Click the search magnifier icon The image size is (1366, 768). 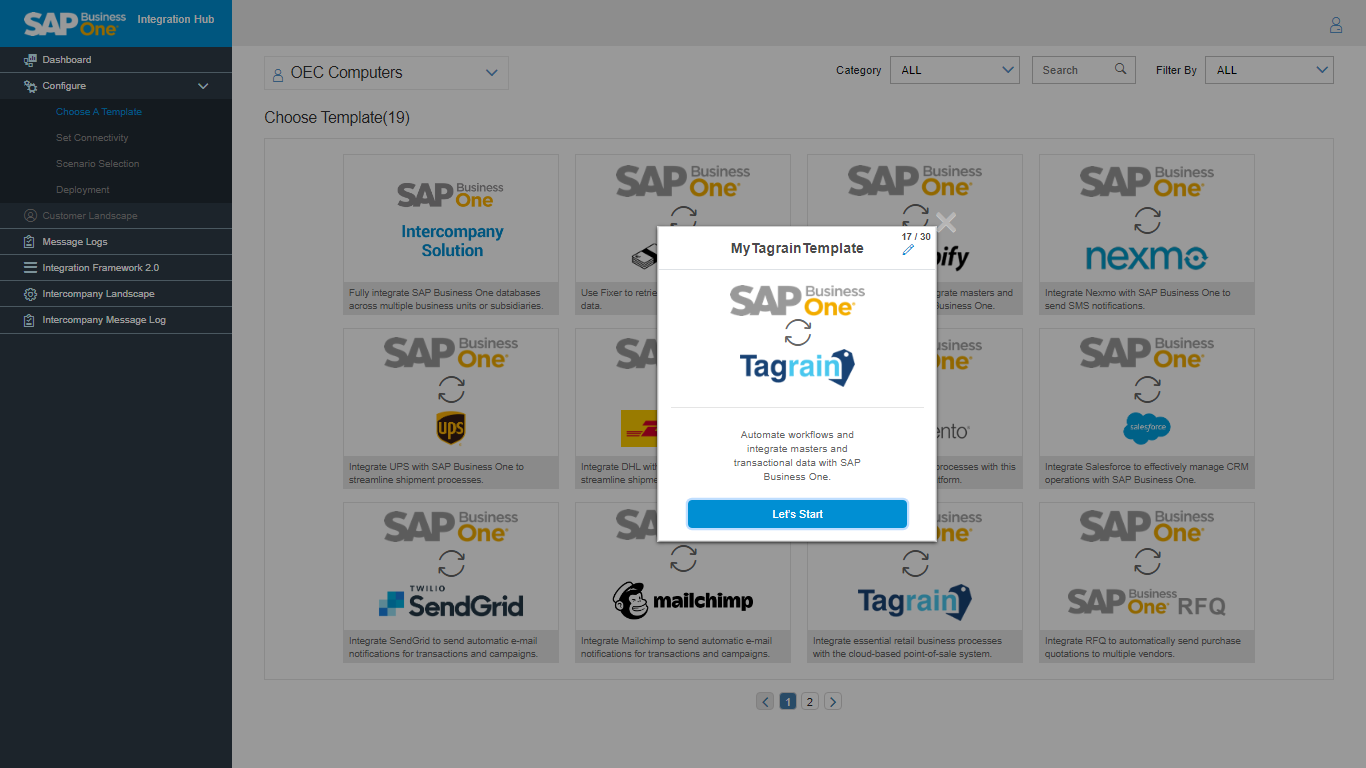1120,69
